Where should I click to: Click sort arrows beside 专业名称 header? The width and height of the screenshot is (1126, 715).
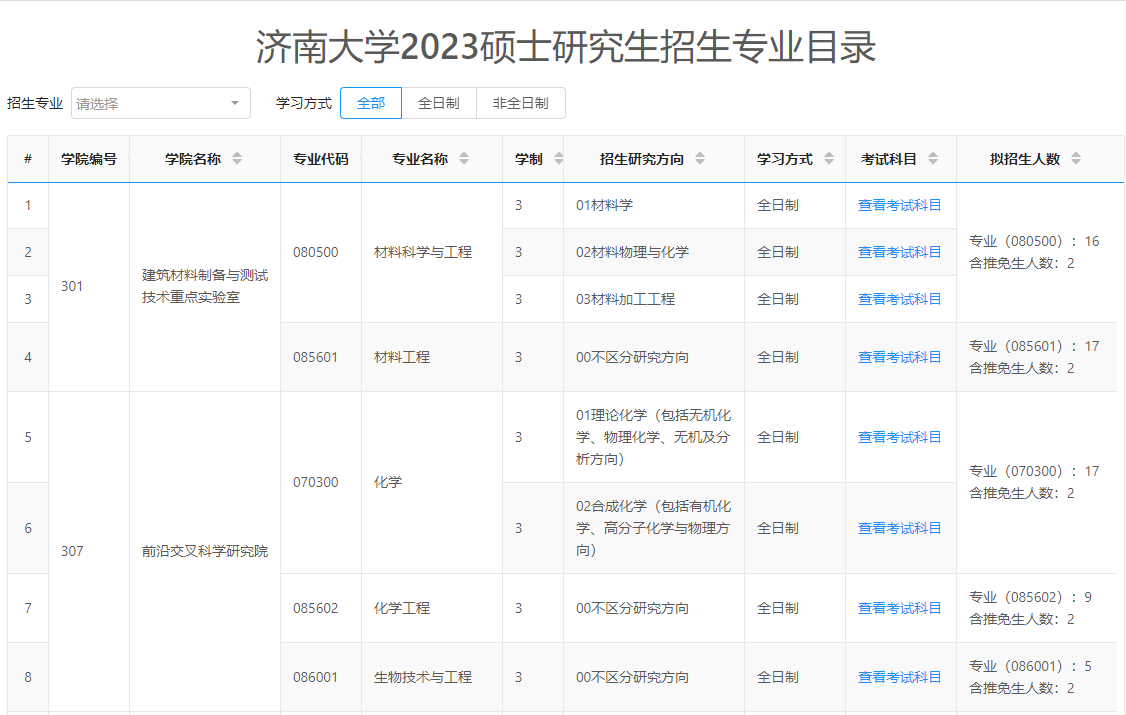(464, 159)
